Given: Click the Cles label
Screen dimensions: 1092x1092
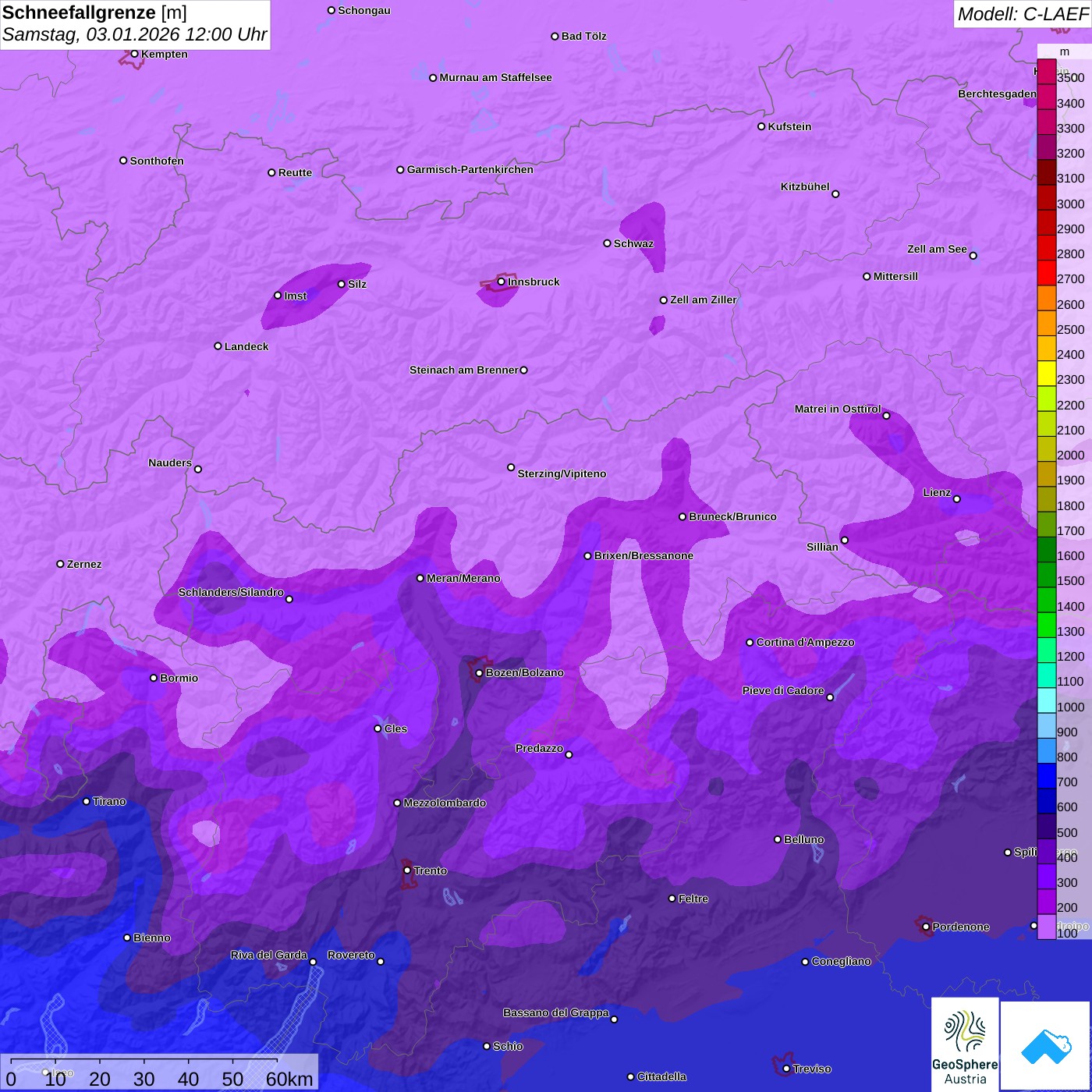Looking at the screenshot, I should pos(395,729).
